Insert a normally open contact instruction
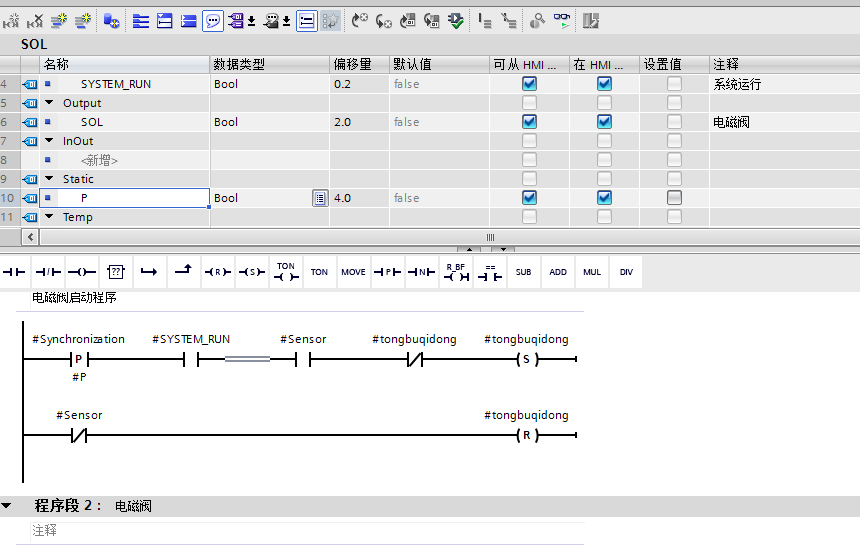Viewport: 860px width, 548px height. coord(14,272)
